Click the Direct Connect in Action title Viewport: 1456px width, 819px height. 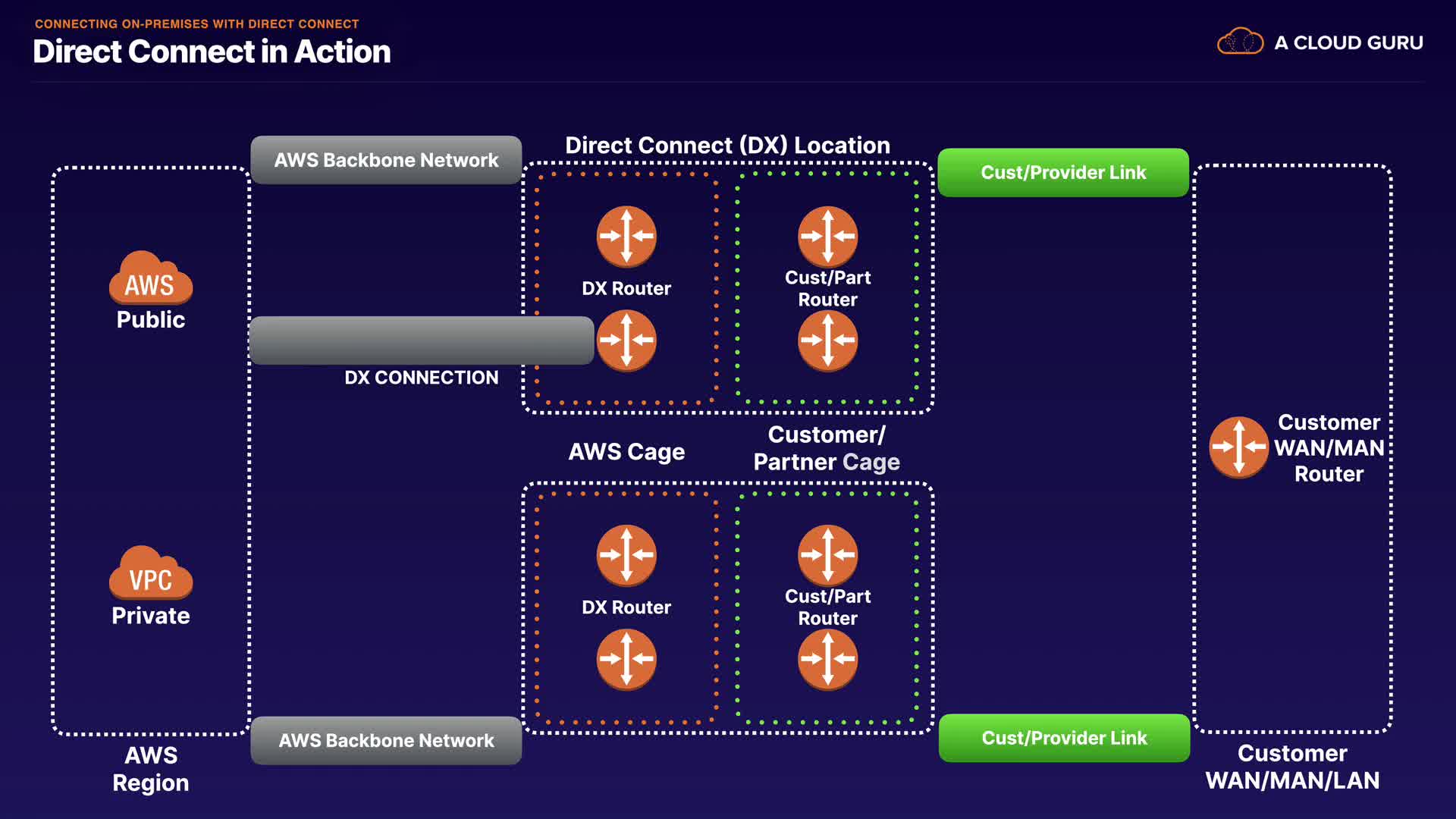[x=212, y=52]
